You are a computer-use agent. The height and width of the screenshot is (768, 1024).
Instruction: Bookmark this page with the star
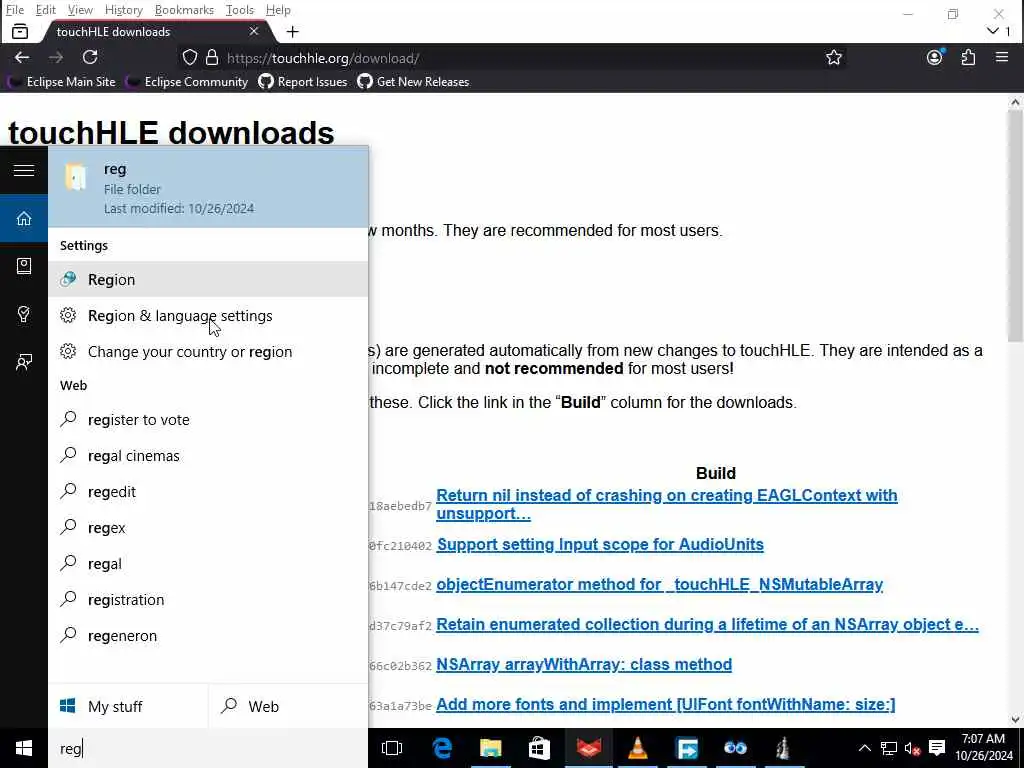point(834,57)
